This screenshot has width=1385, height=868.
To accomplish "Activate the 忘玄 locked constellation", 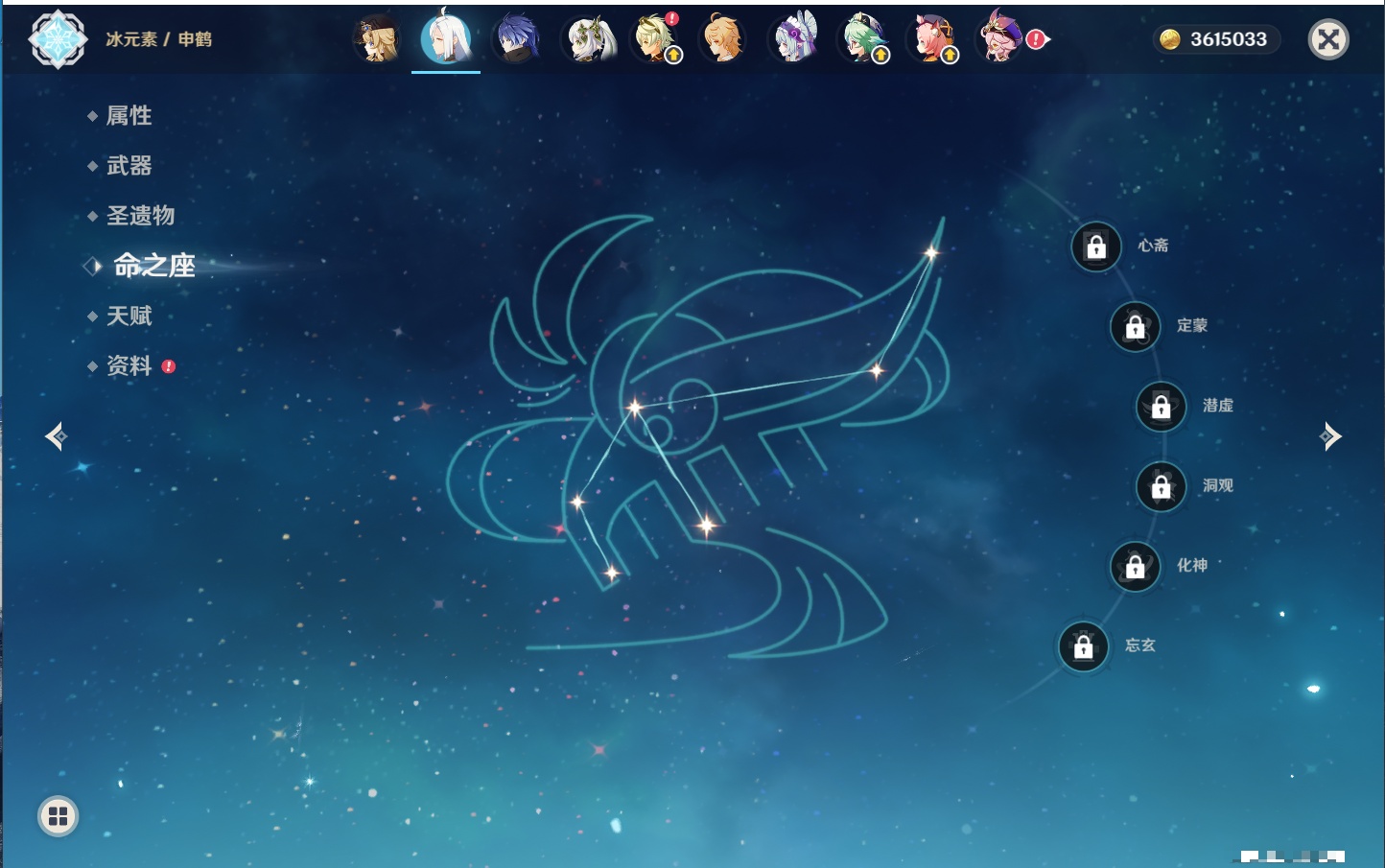I will coord(1083,646).
